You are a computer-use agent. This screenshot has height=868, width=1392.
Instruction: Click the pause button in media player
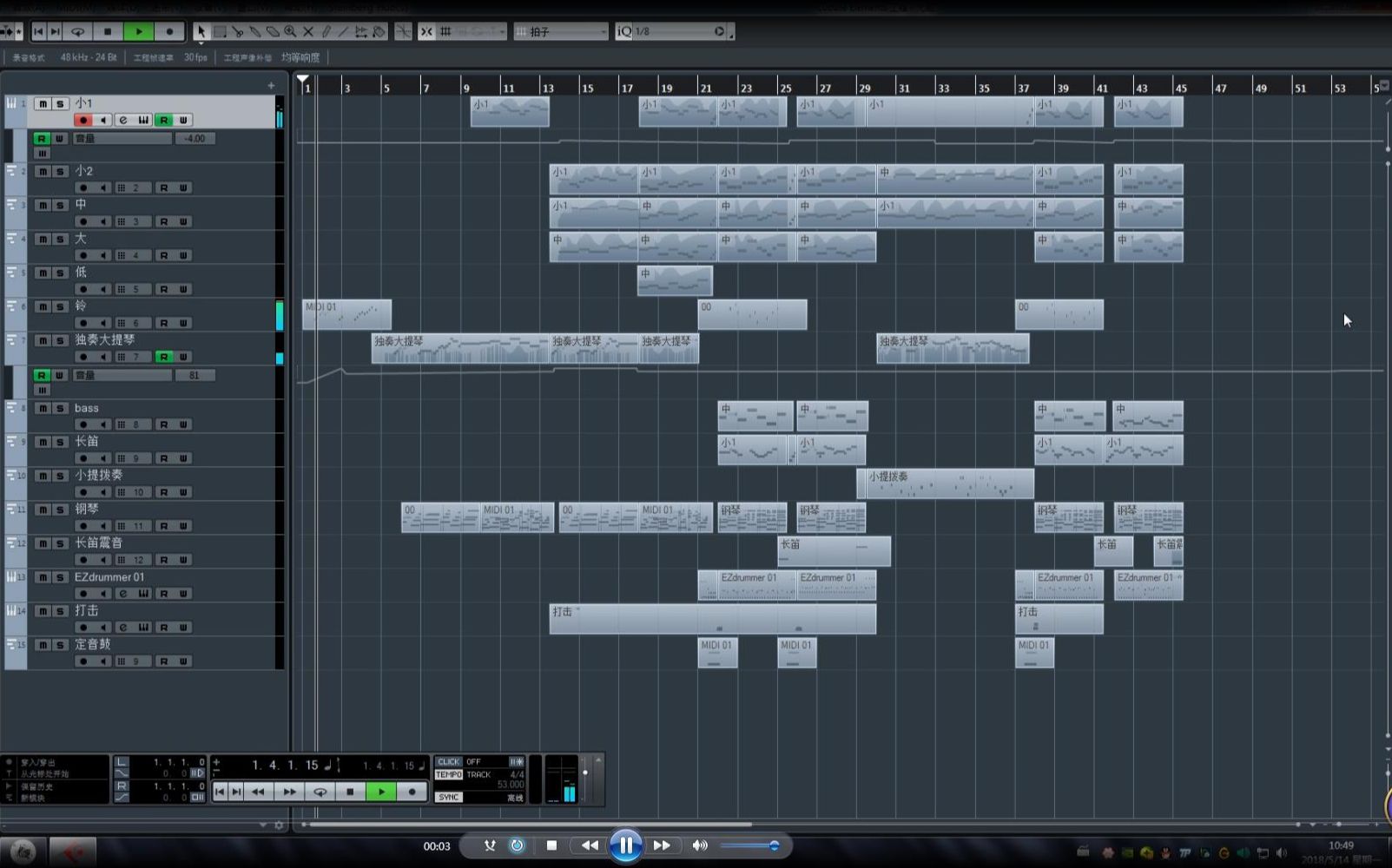[x=625, y=845]
